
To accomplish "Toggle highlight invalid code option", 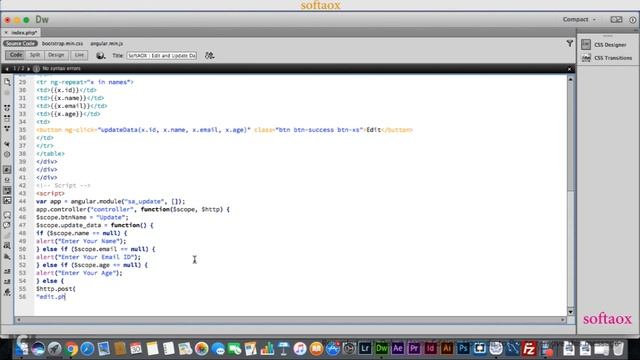I will point(7,180).
